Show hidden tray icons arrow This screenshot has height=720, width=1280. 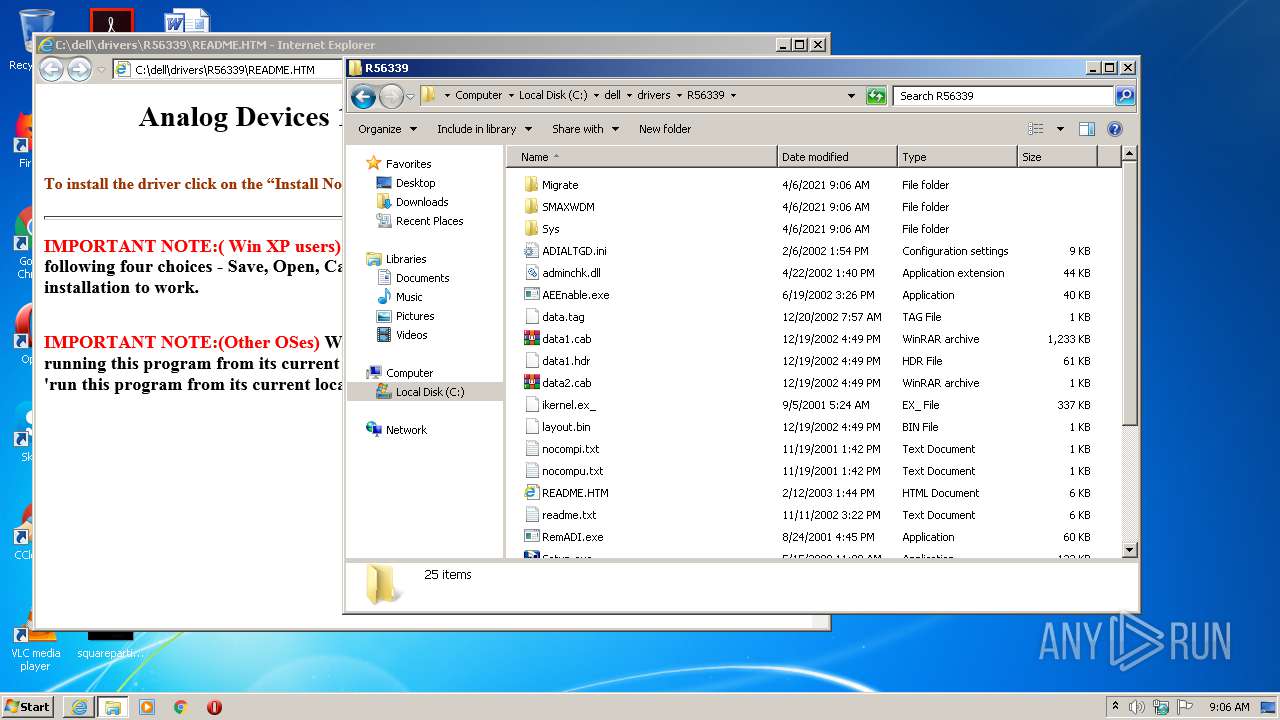(x=1115, y=707)
